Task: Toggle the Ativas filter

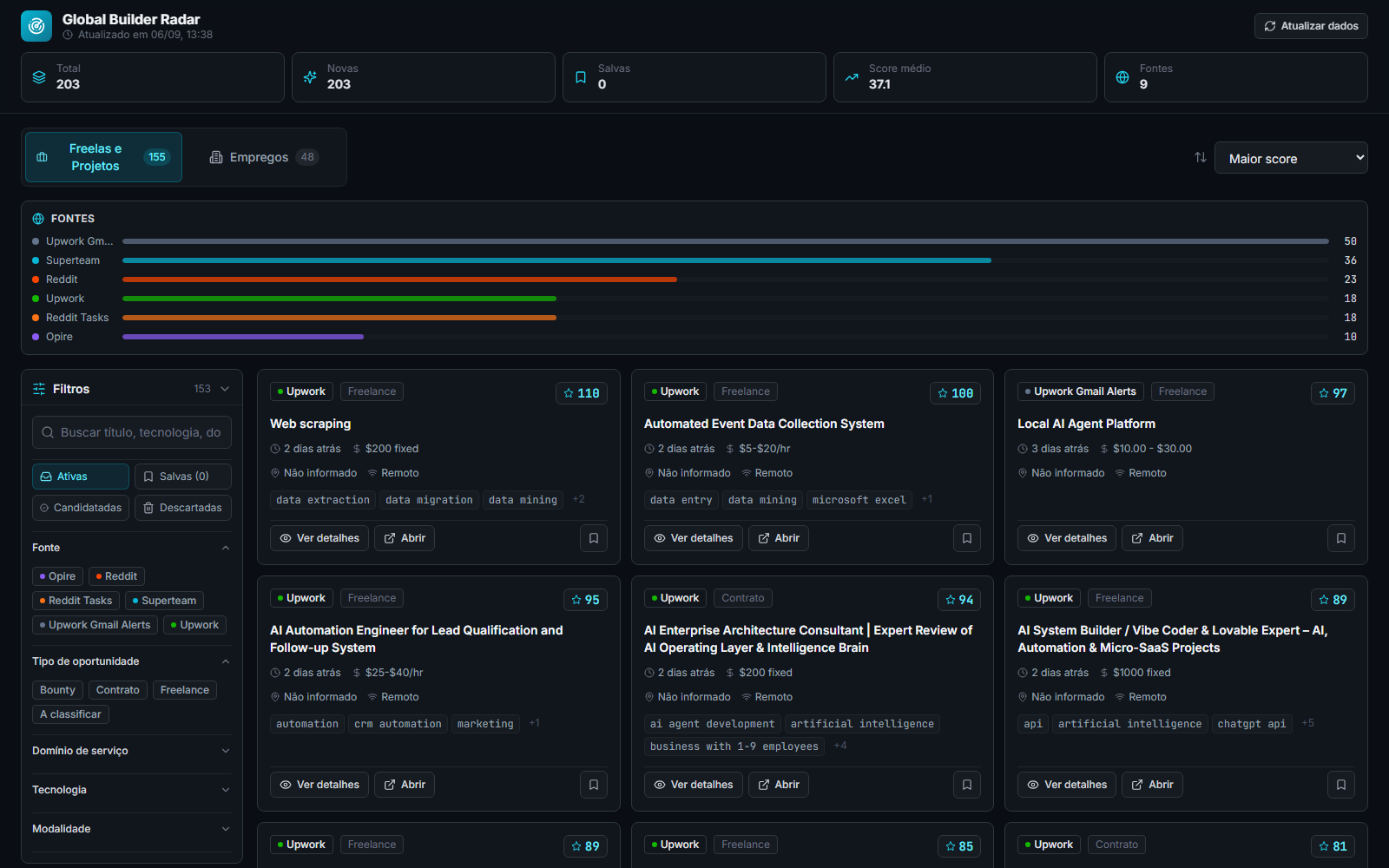Action: (81, 477)
